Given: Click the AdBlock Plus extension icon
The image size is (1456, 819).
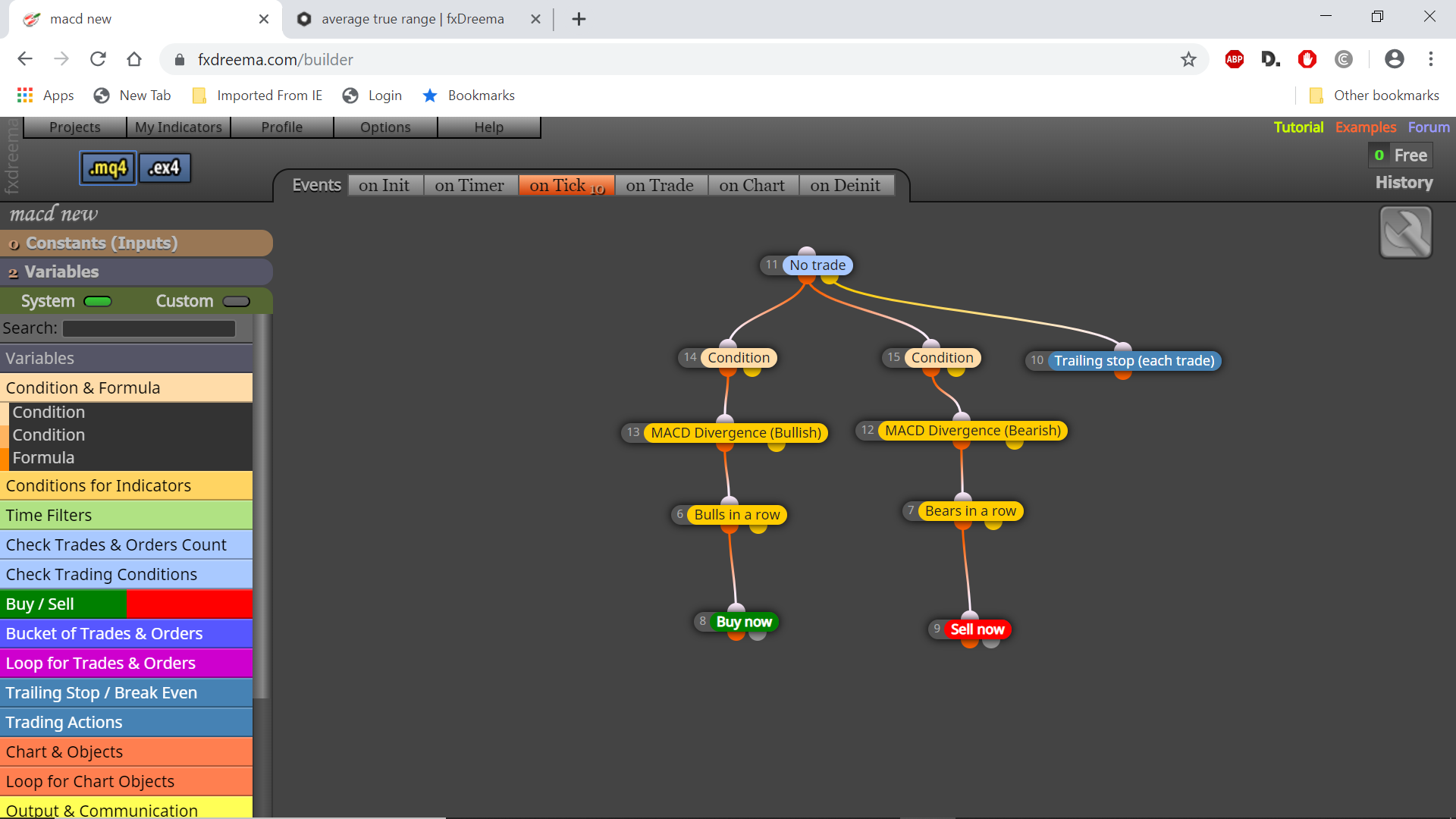Looking at the screenshot, I should coord(1235,59).
